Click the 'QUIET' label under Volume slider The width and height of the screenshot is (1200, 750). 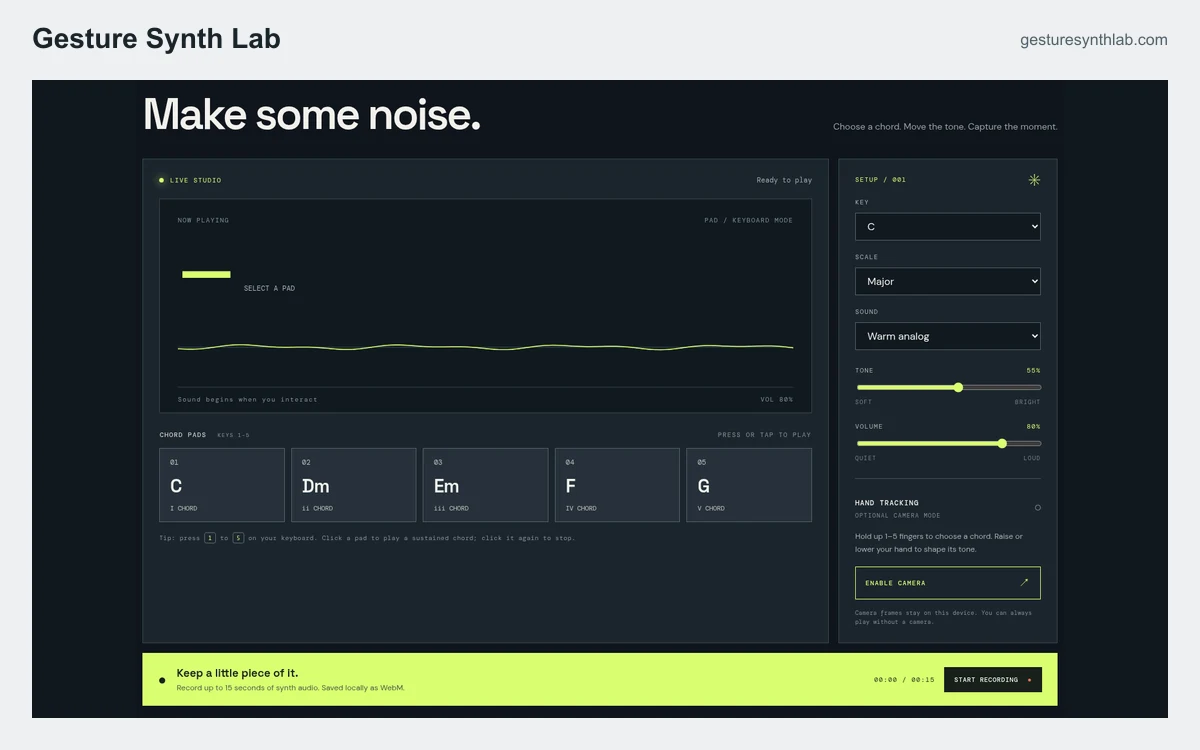[x=866, y=458]
